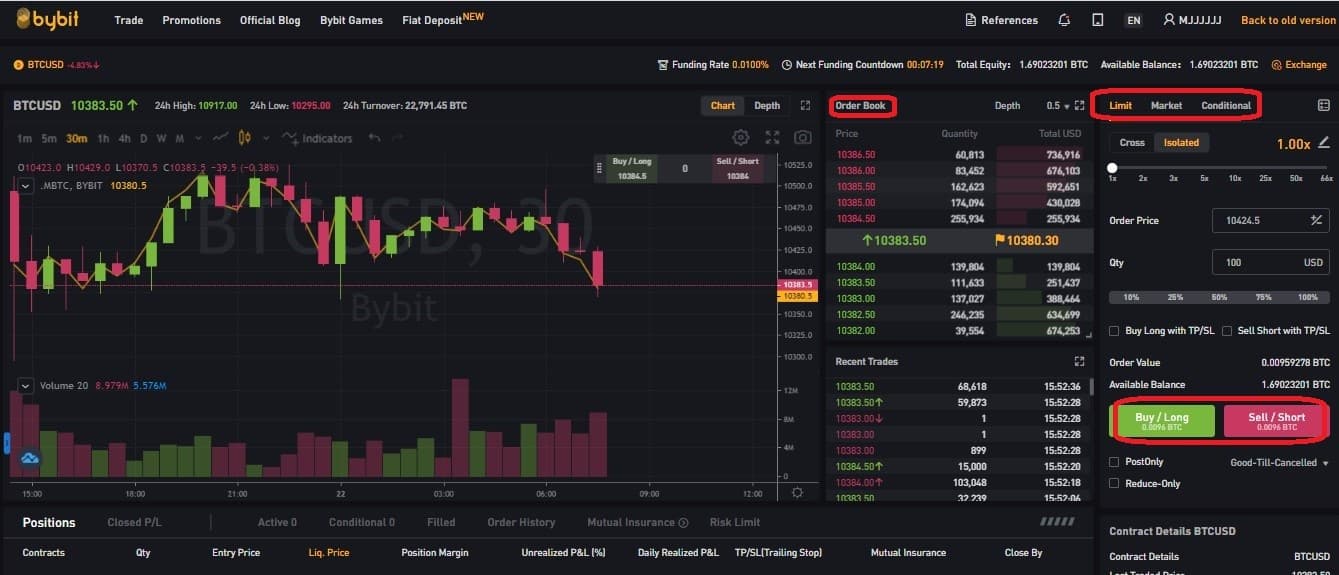Open the calculator icon in order panel

[1324, 105]
